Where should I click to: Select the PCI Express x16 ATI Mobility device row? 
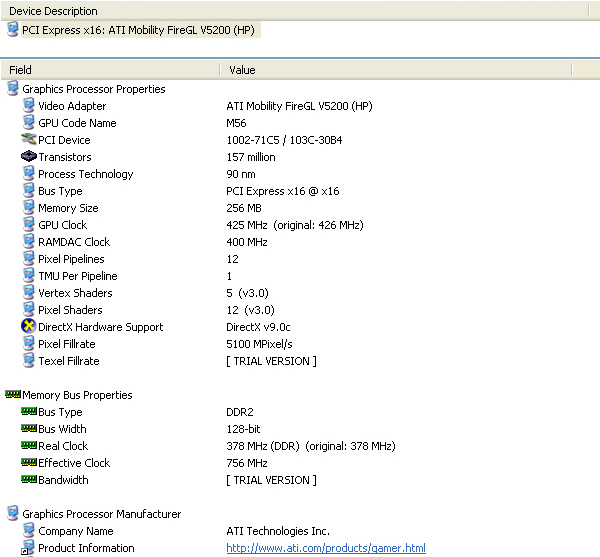[x=138, y=30]
